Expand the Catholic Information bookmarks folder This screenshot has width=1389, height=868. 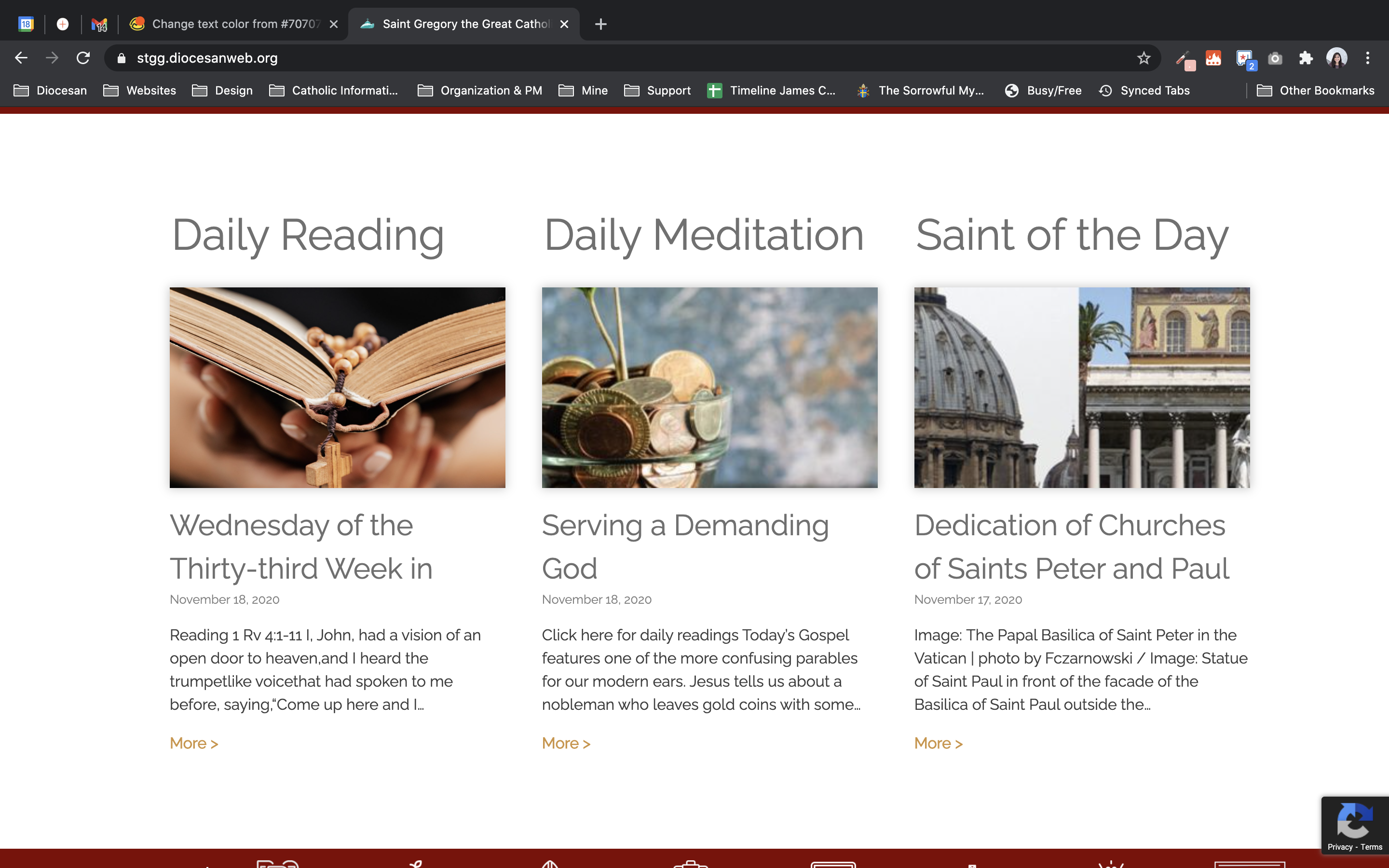pos(333,91)
